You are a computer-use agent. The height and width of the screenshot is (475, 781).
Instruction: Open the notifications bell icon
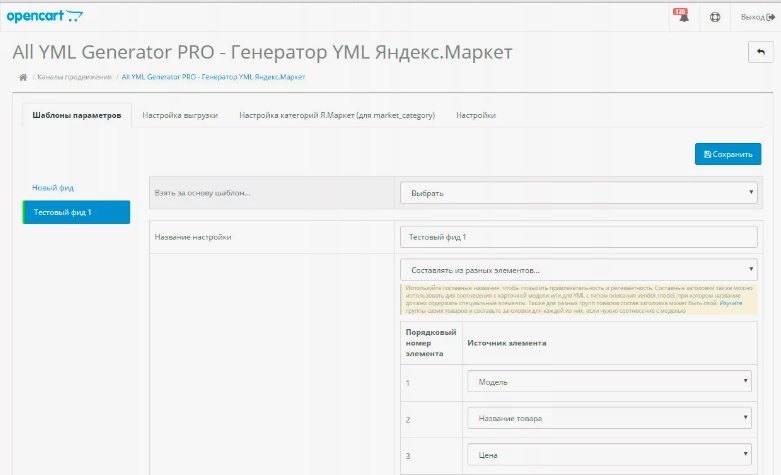coord(684,17)
